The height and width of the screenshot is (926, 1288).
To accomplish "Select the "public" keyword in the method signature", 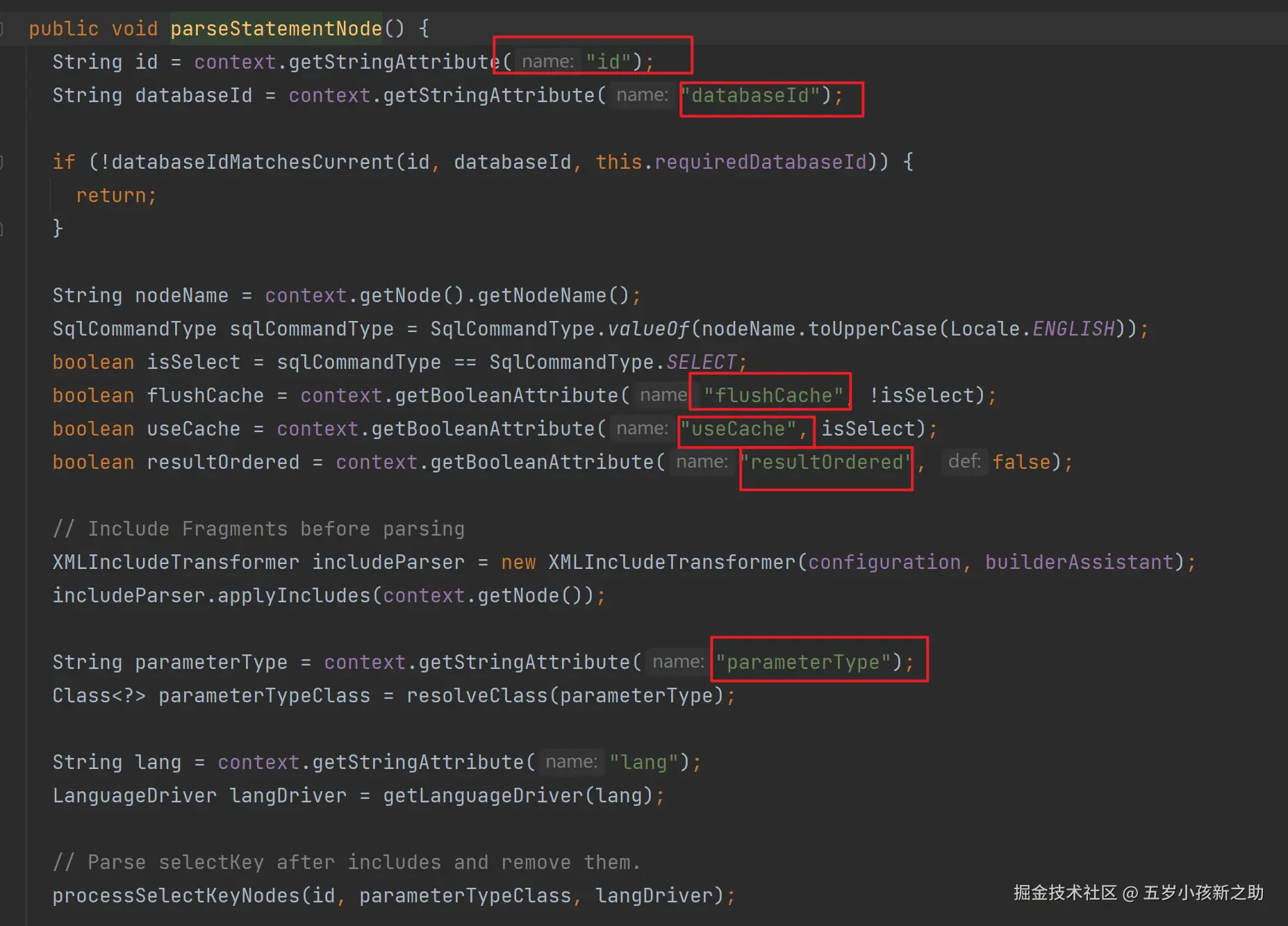I will [64, 28].
